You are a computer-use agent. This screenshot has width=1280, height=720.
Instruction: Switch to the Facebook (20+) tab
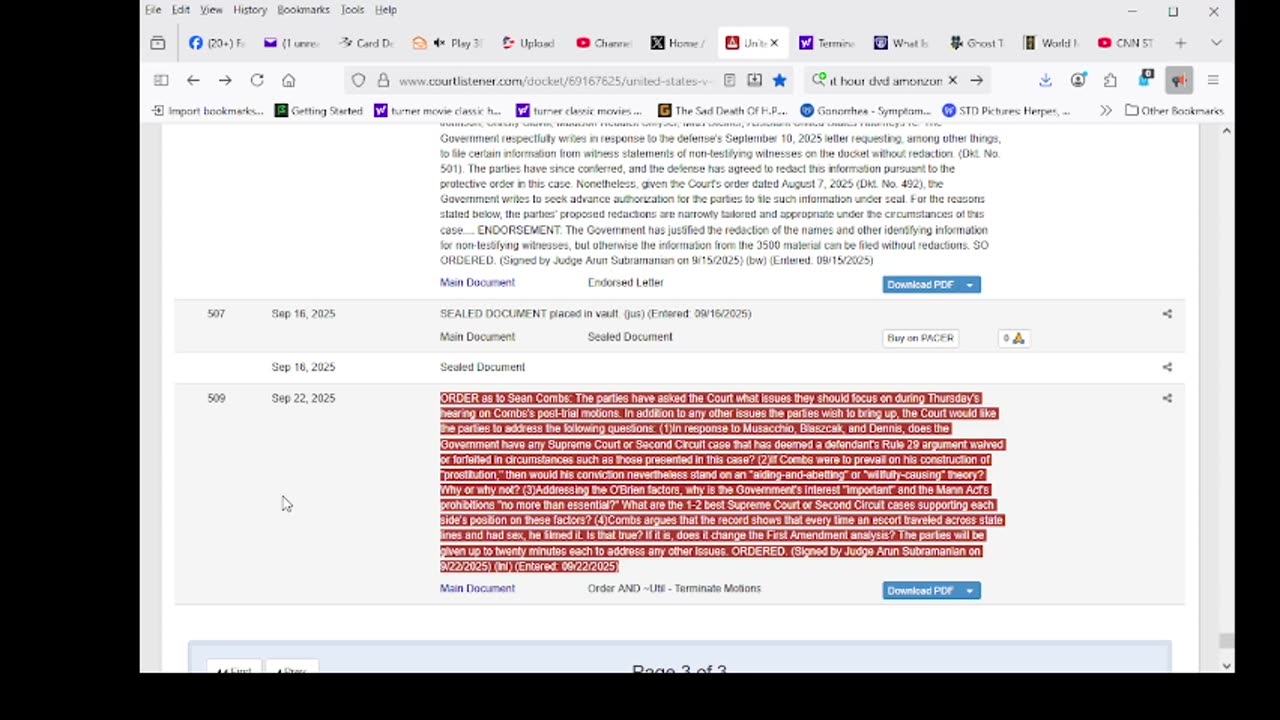(215, 43)
